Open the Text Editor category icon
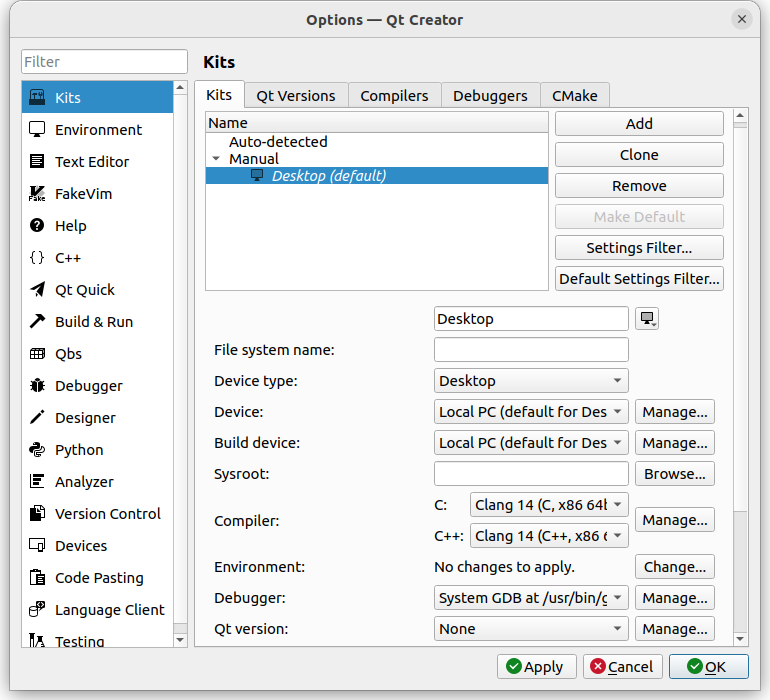 pyautogui.click(x=37, y=161)
